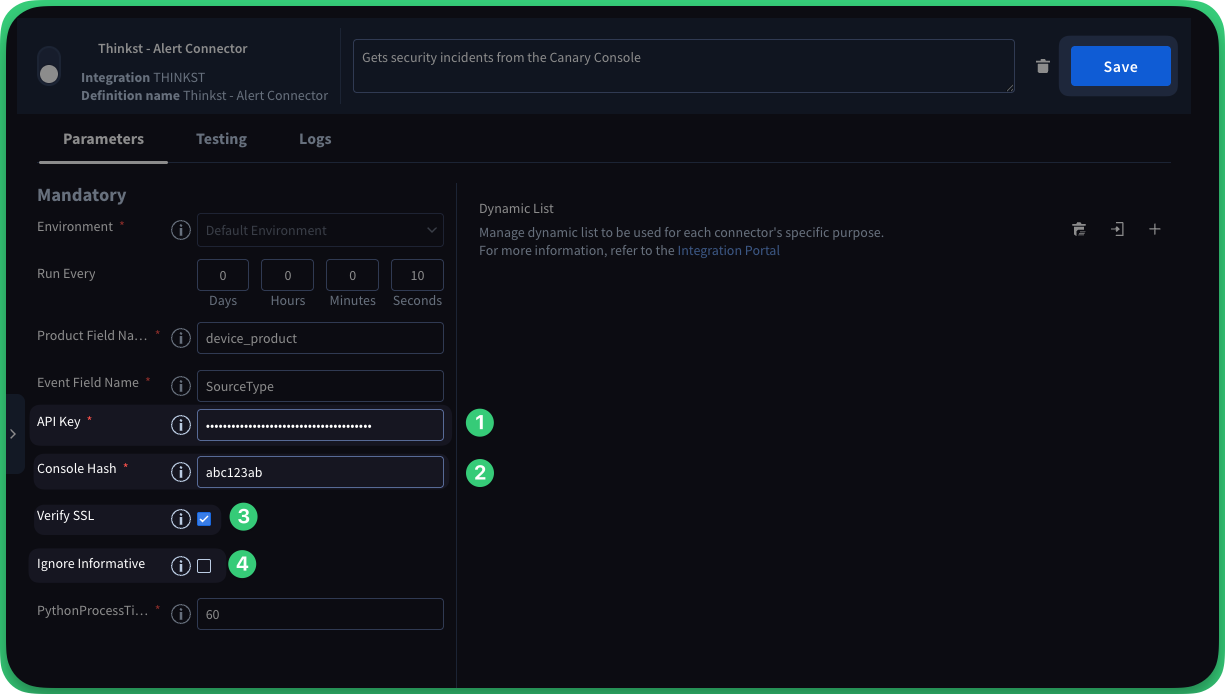Image resolution: width=1225 pixels, height=694 pixels.
Task: Open the Integration Portal link
Action: tap(728, 251)
